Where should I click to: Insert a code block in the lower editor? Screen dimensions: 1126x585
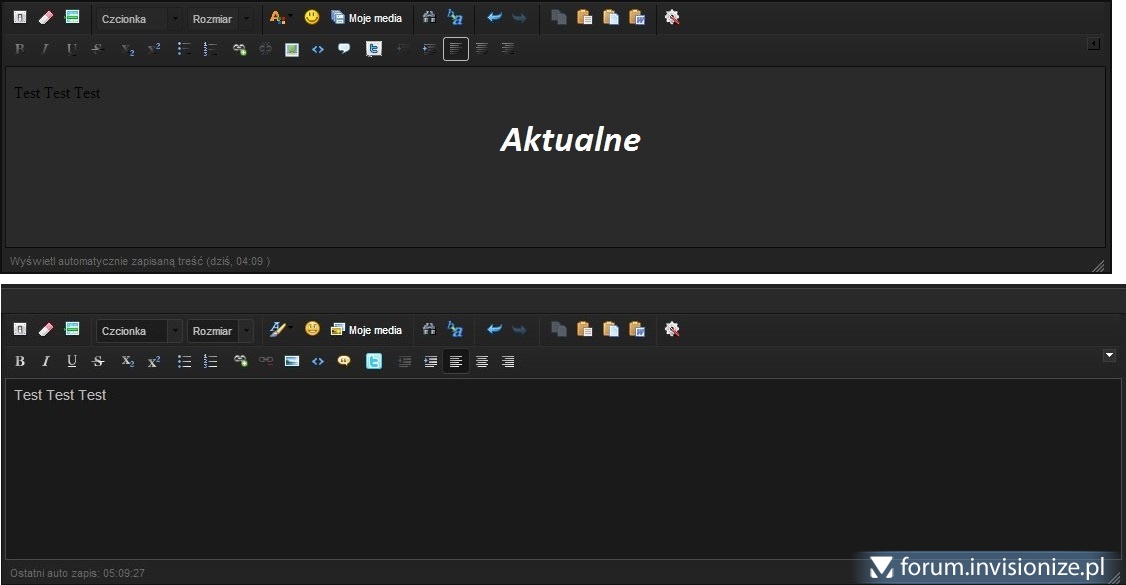[318, 361]
